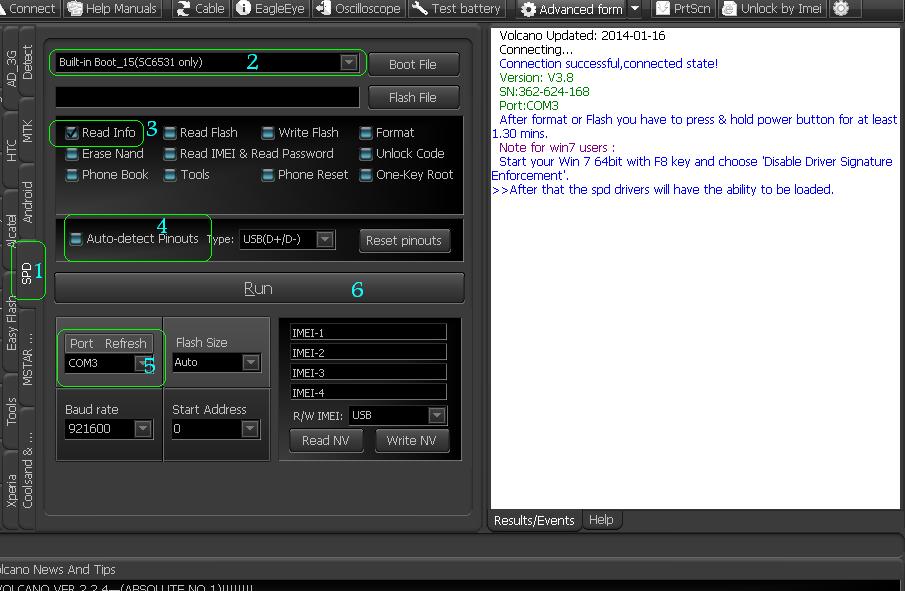Click 'Volcano Updated: 2014-01-16' log text

click(x=582, y=35)
